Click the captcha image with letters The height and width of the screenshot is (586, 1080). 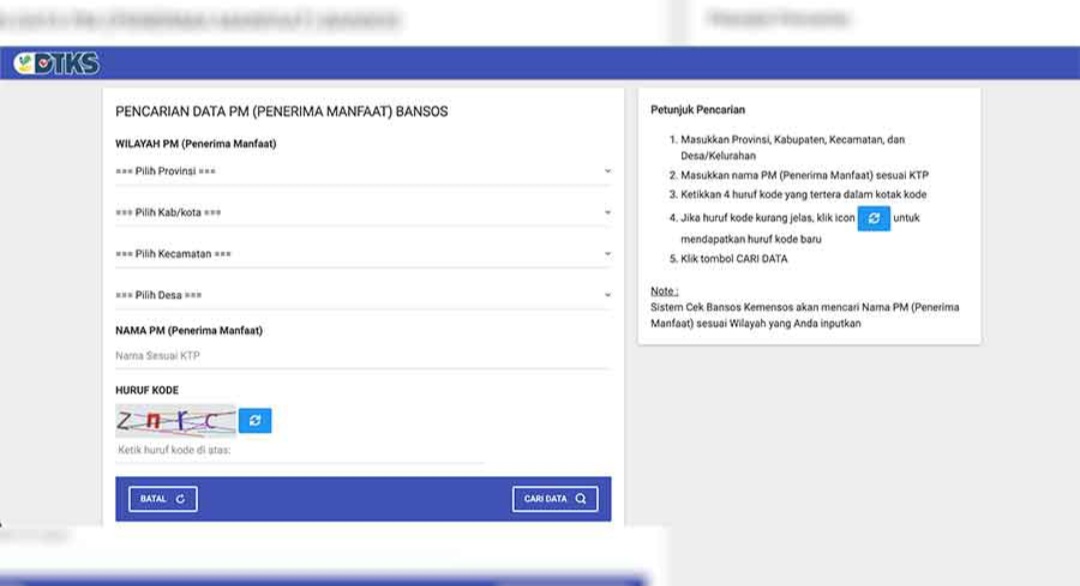(x=176, y=421)
